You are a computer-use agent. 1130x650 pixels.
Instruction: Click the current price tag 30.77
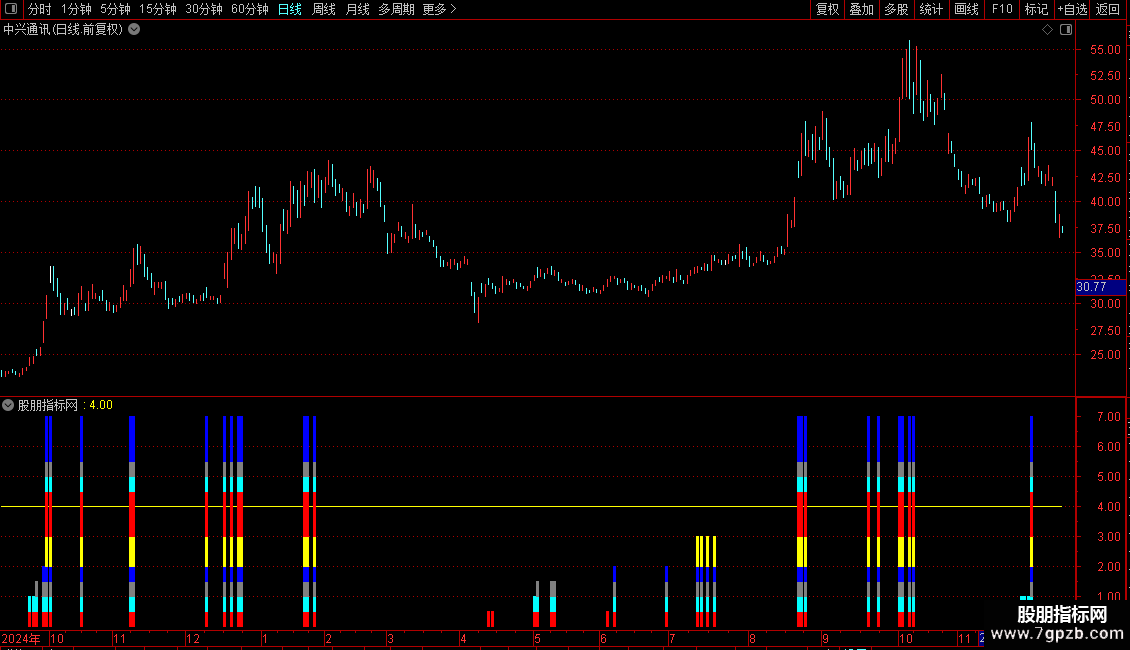click(1100, 287)
